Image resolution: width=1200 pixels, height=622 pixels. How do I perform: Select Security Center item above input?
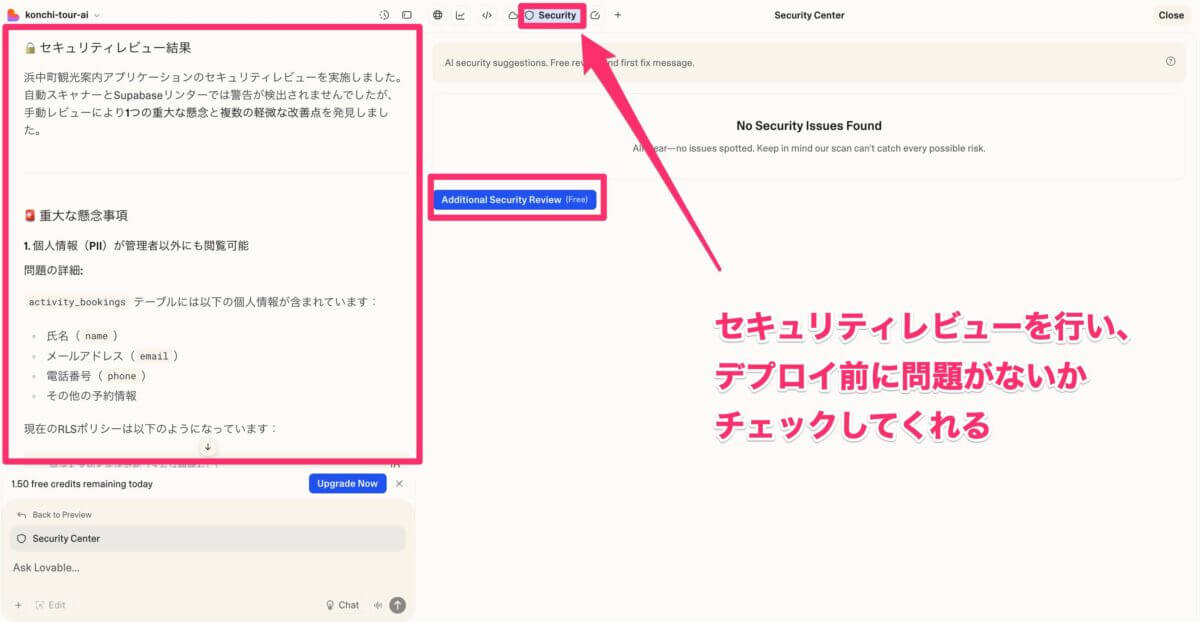66,538
